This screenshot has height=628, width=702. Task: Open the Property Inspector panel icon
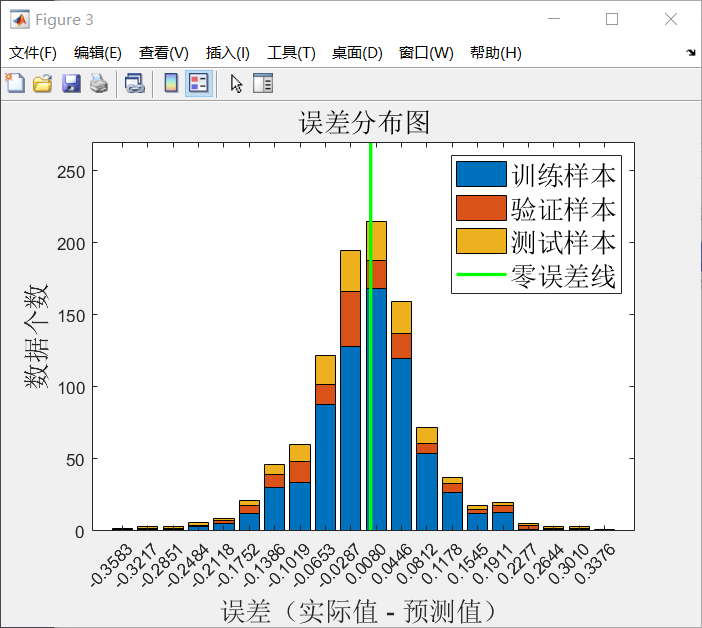click(263, 84)
